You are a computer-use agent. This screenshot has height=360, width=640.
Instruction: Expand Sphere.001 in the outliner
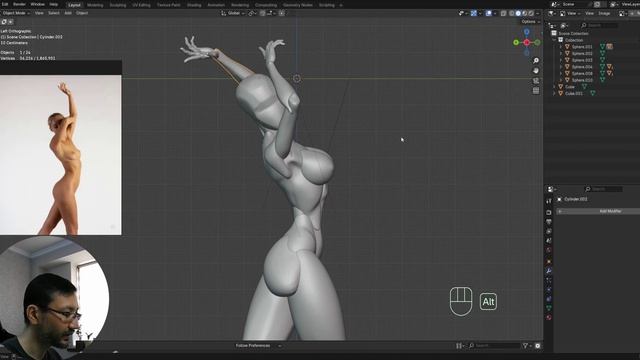(x=561, y=47)
